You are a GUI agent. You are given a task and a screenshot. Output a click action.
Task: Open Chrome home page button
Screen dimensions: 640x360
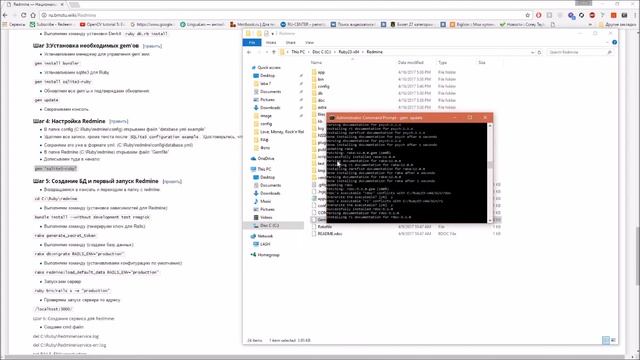(33, 15)
